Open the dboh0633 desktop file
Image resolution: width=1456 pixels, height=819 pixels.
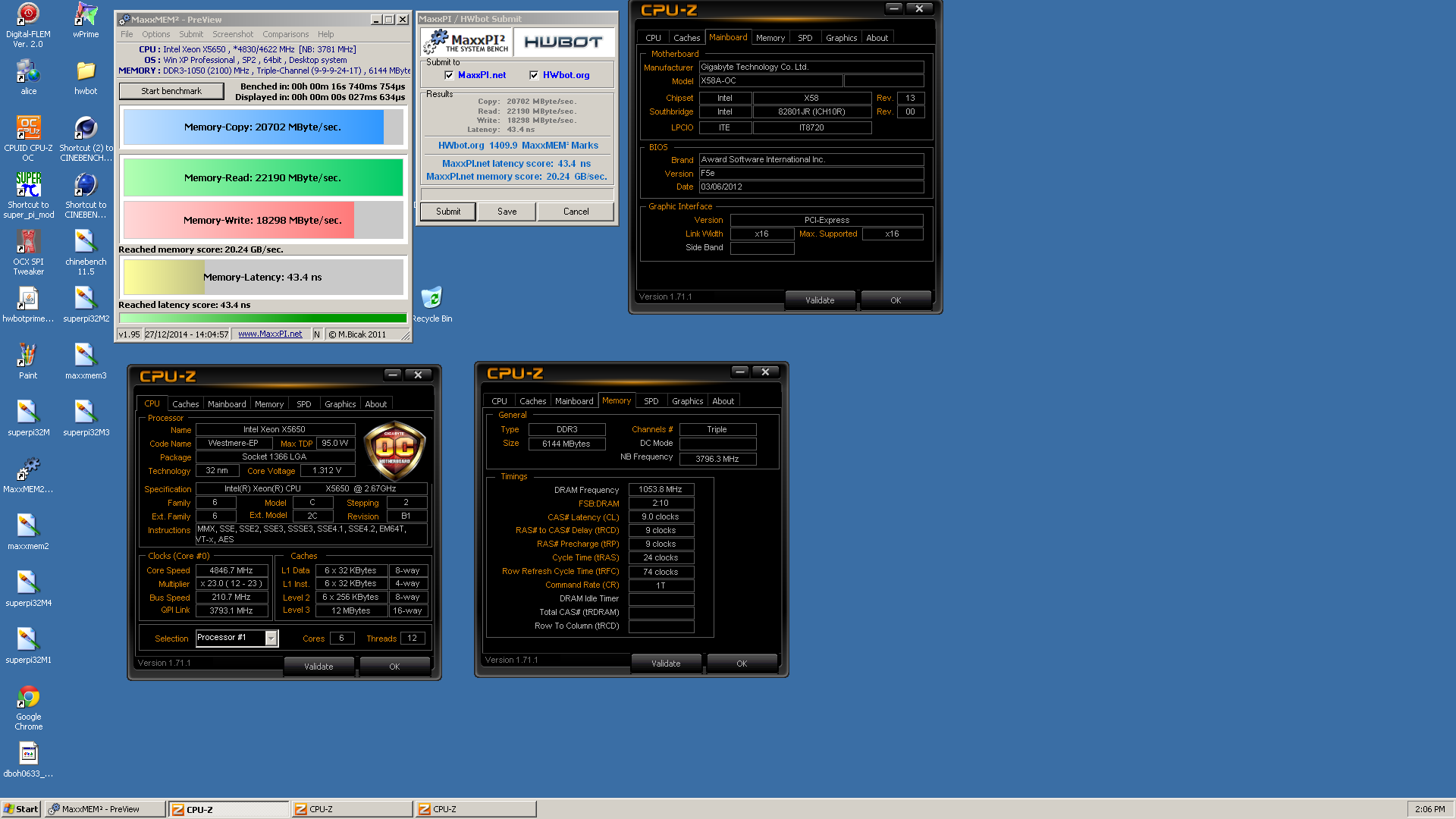tap(28, 759)
